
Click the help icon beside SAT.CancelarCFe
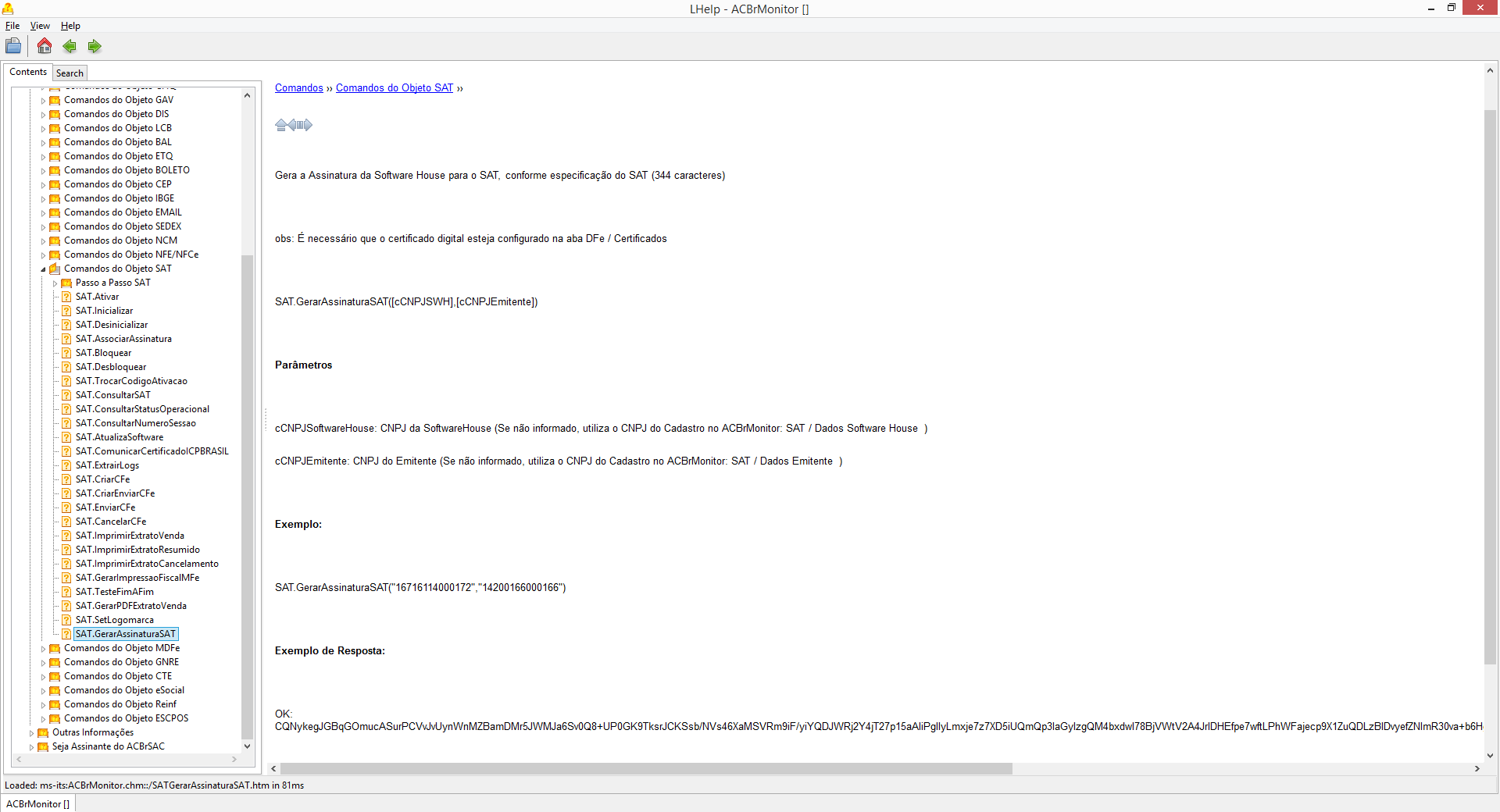[66, 522]
